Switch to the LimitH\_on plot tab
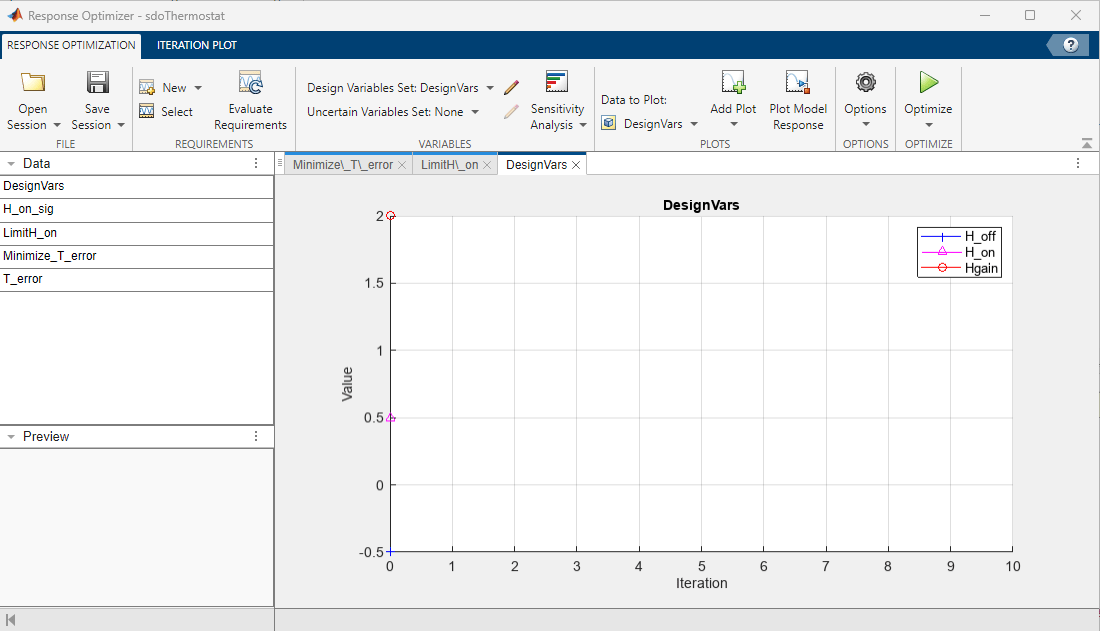 coord(449,165)
